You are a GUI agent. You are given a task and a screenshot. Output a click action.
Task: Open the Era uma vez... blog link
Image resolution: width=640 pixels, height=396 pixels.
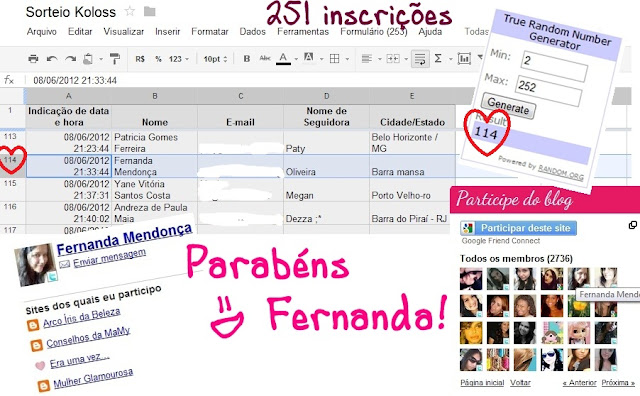[x=79, y=360]
